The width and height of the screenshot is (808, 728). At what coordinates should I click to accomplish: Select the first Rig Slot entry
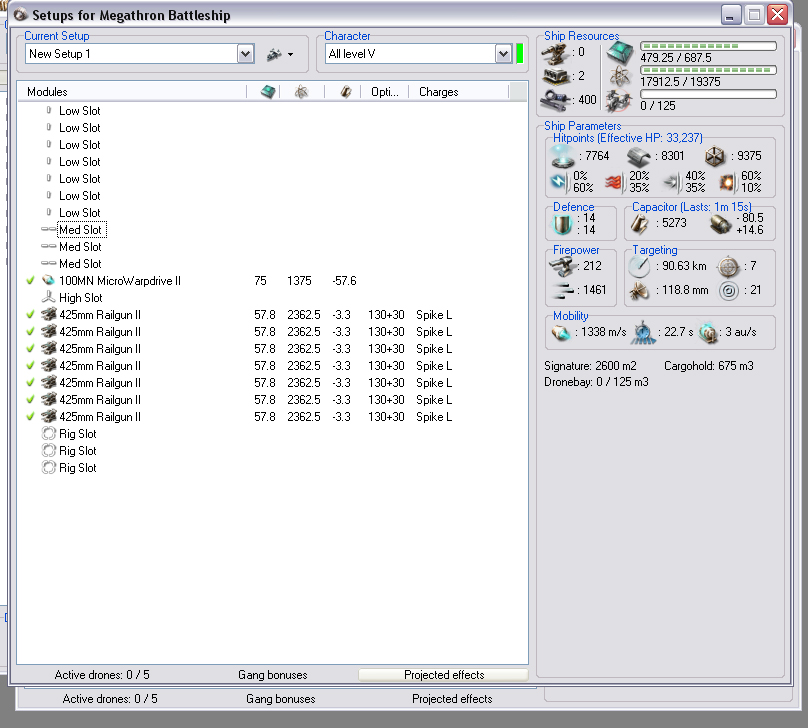[x=77, y=434]
